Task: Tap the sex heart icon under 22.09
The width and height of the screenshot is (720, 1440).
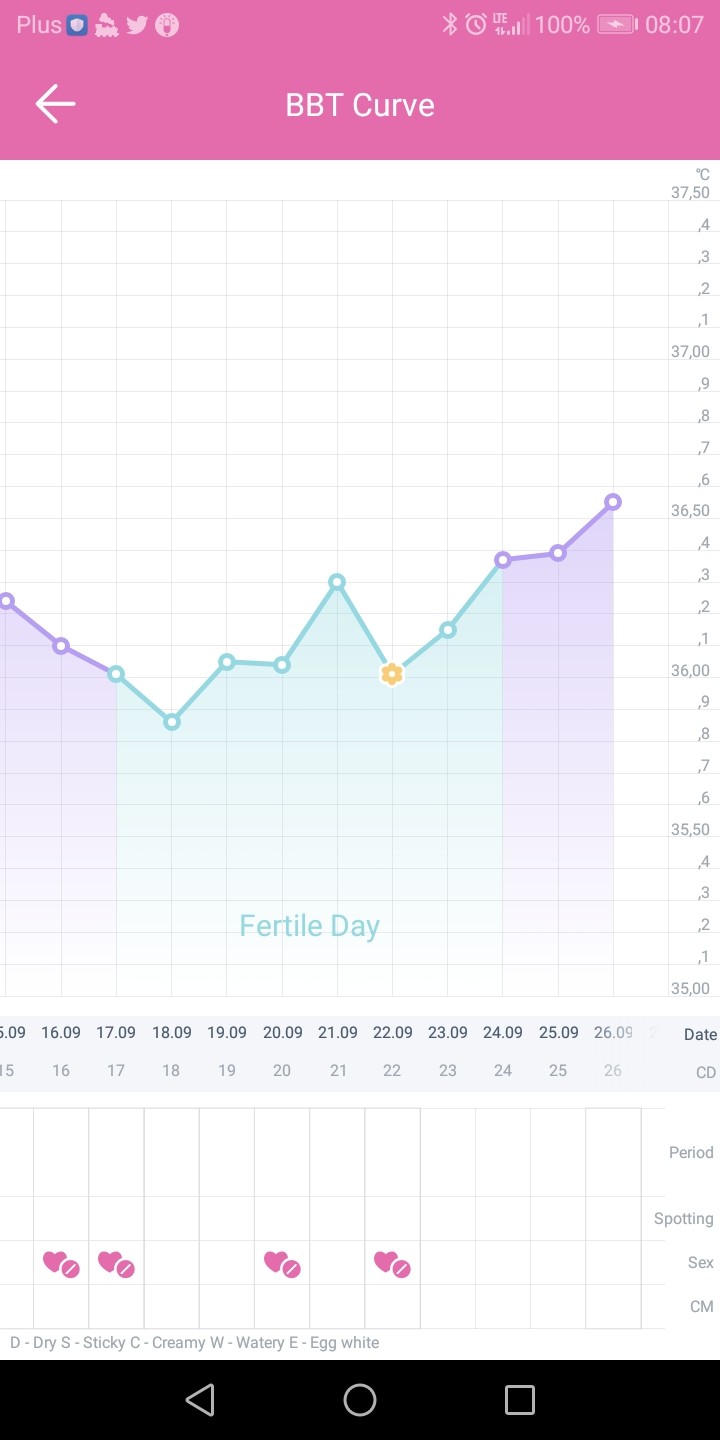Action: tap(392, 1264)
